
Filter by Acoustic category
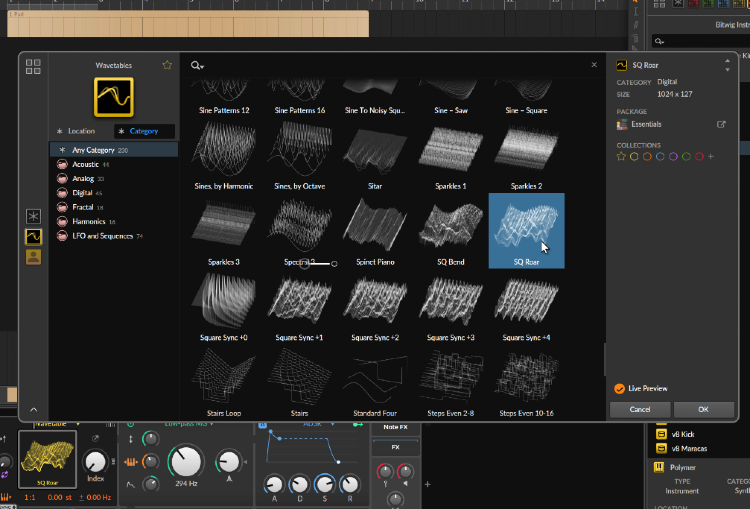[114, 165]
